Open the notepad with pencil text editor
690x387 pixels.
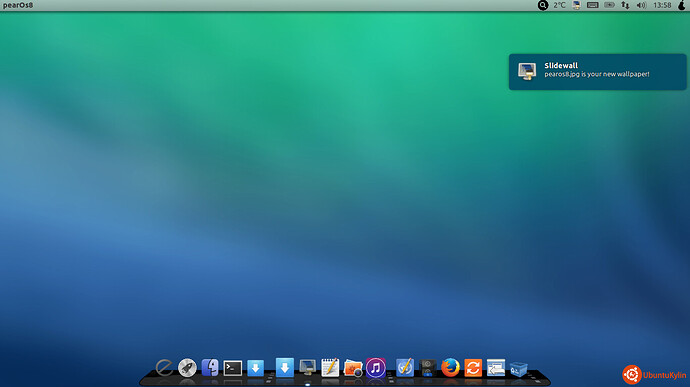click(x=330, y=367)
